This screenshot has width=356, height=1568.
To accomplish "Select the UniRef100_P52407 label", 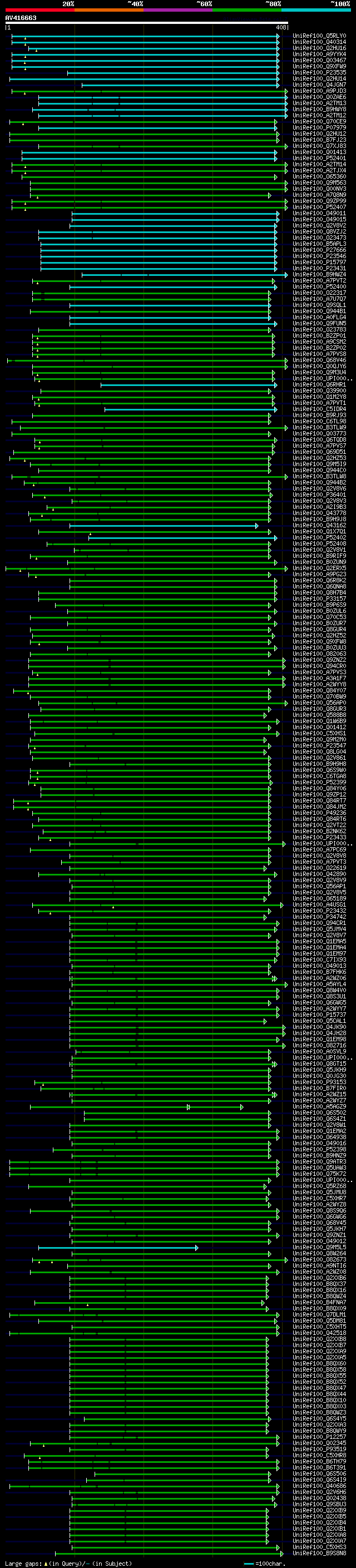I will (x=319, y=207).
